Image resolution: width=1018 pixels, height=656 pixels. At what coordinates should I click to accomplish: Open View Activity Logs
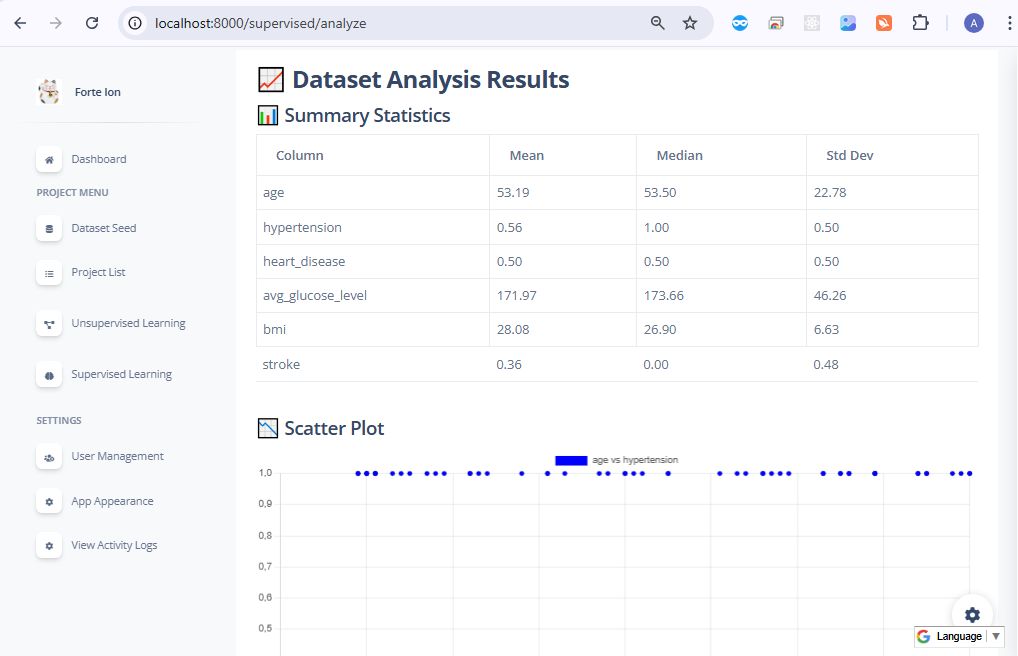(114, 545)
